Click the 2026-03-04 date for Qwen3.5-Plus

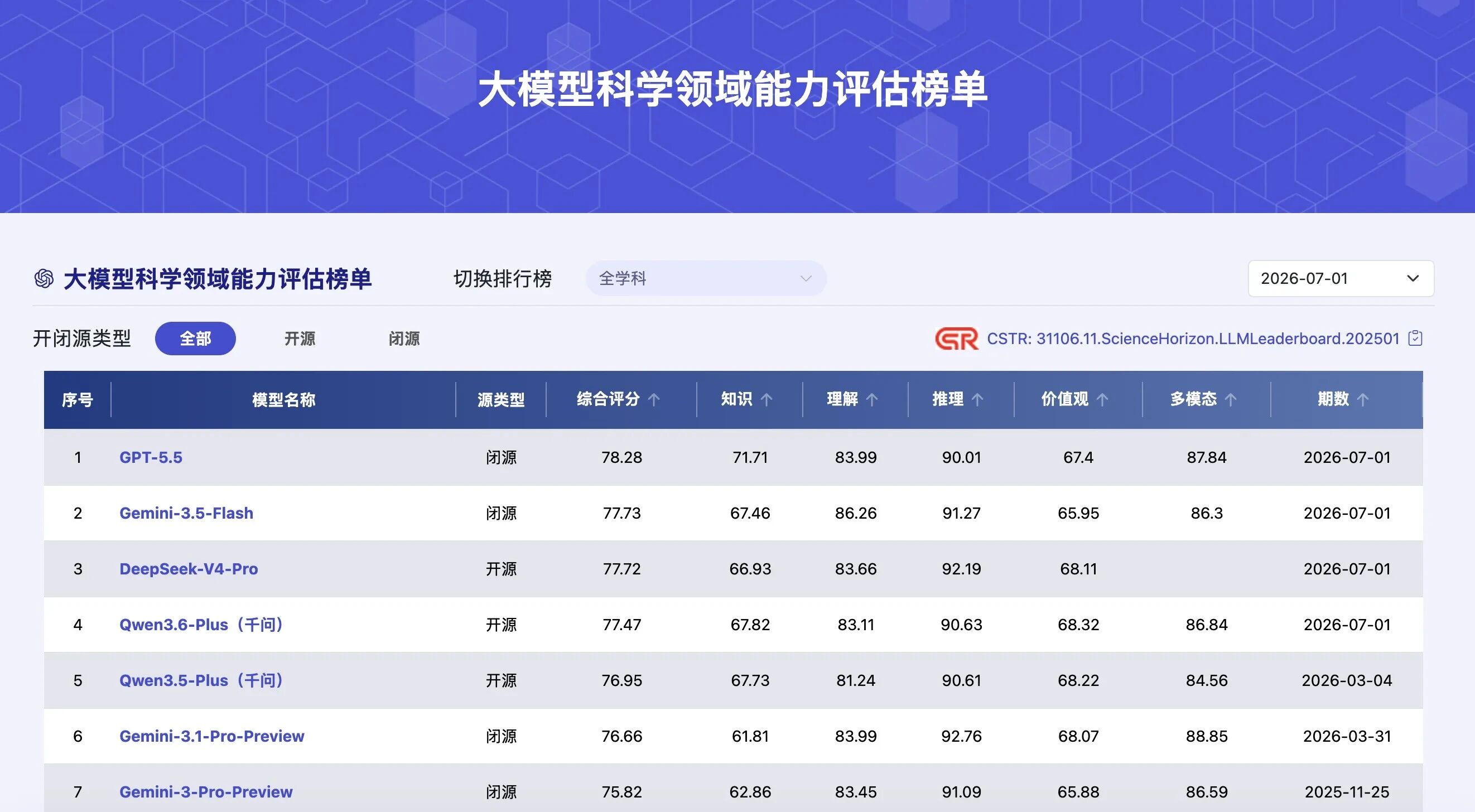point(1347,680)
